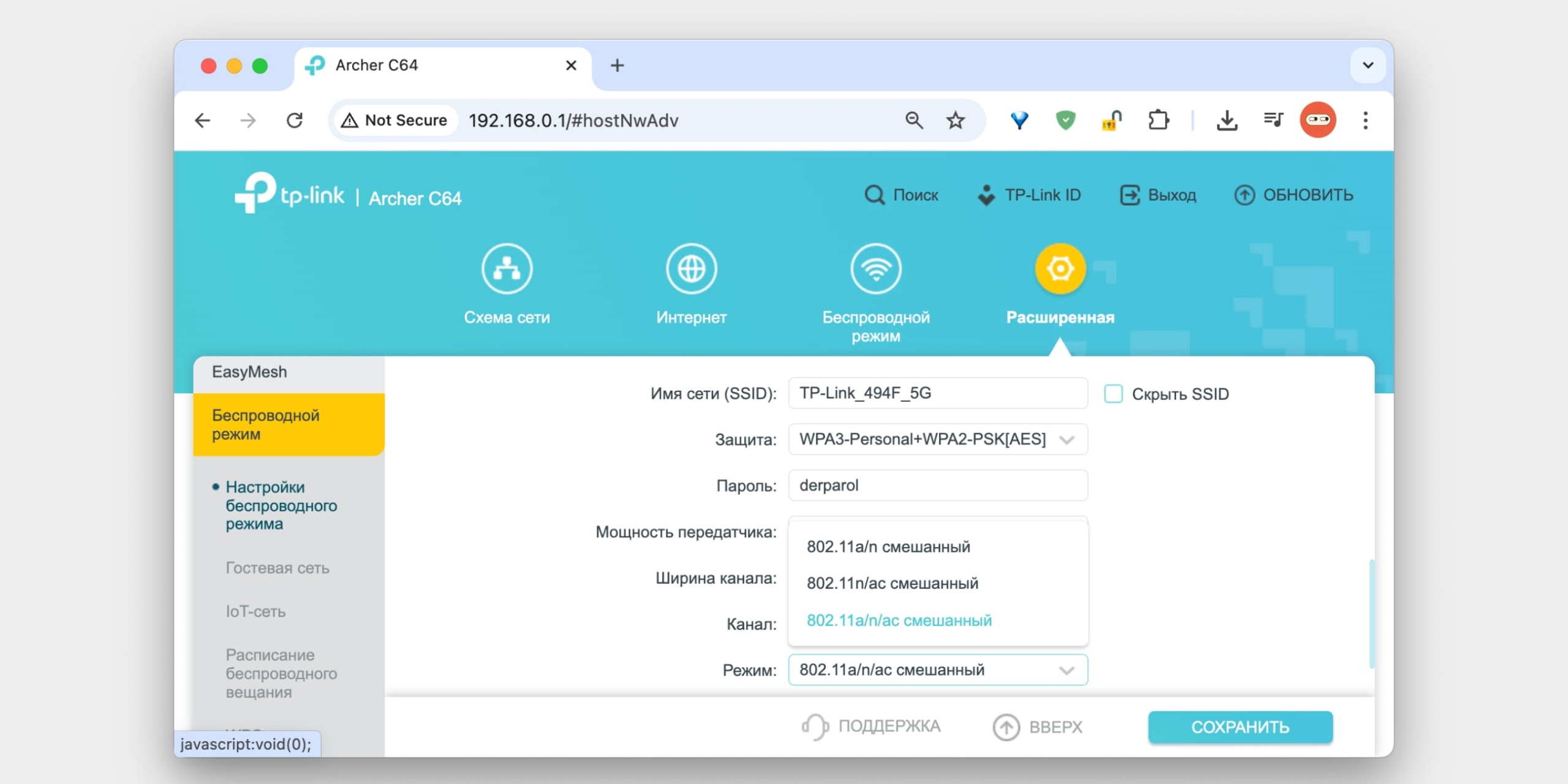Open the Режим mode dropdown
The image size is (1568, 784).
938,669
